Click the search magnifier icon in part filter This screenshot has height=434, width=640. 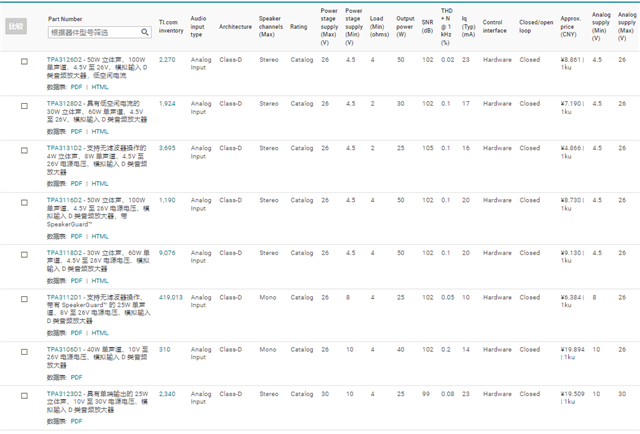(144, 32)
